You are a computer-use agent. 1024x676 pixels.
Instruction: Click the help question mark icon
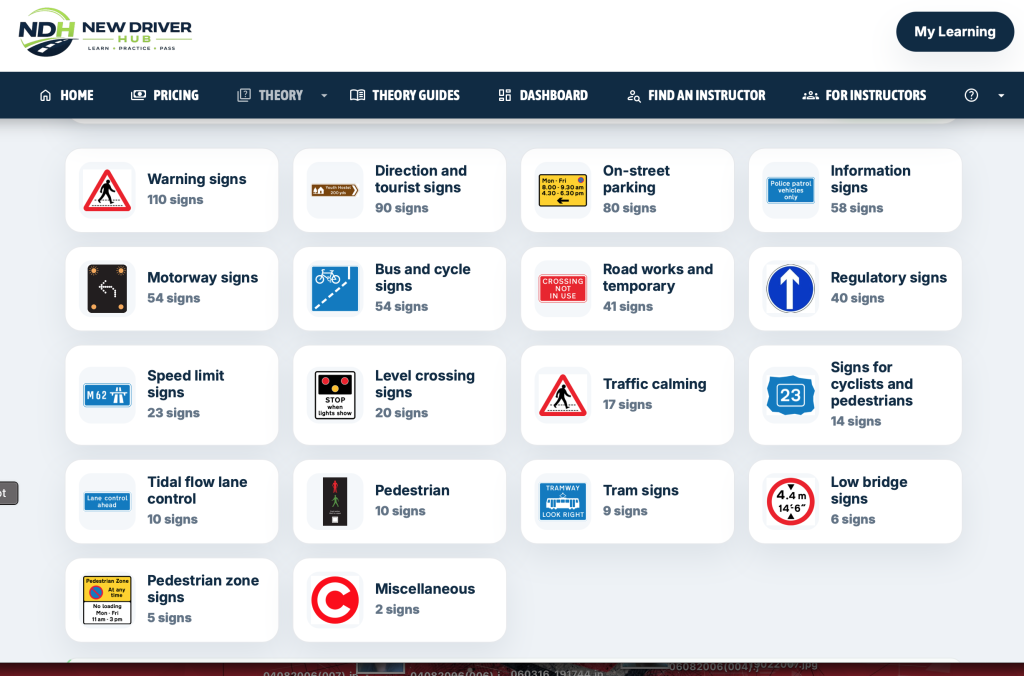[x=971, y=95]
